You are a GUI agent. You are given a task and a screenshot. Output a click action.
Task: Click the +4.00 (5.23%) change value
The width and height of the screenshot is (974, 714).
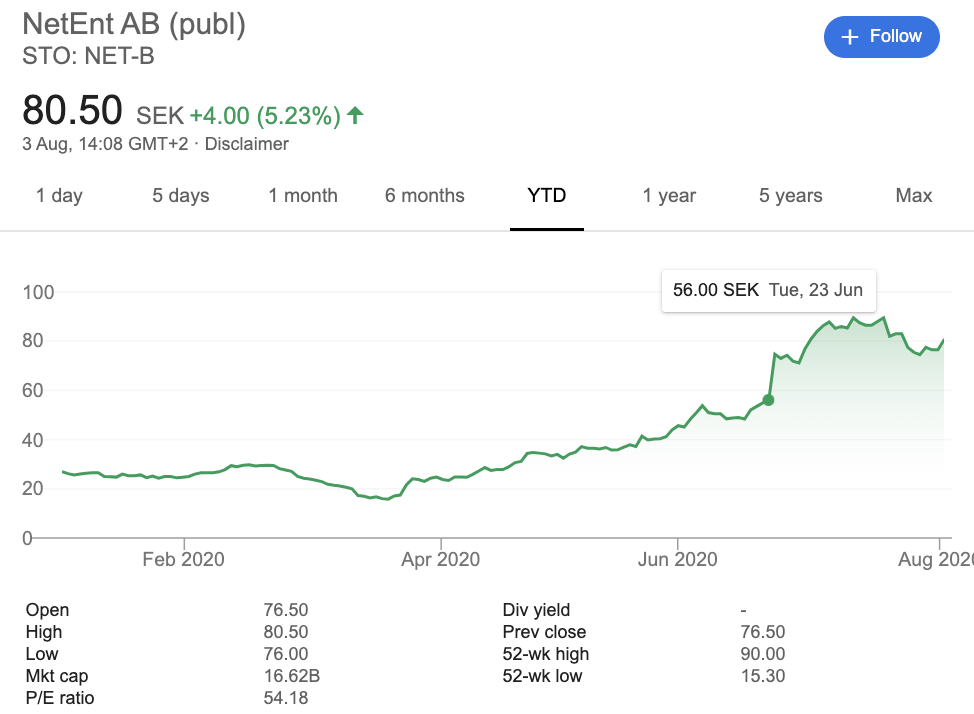click(265, 116)
